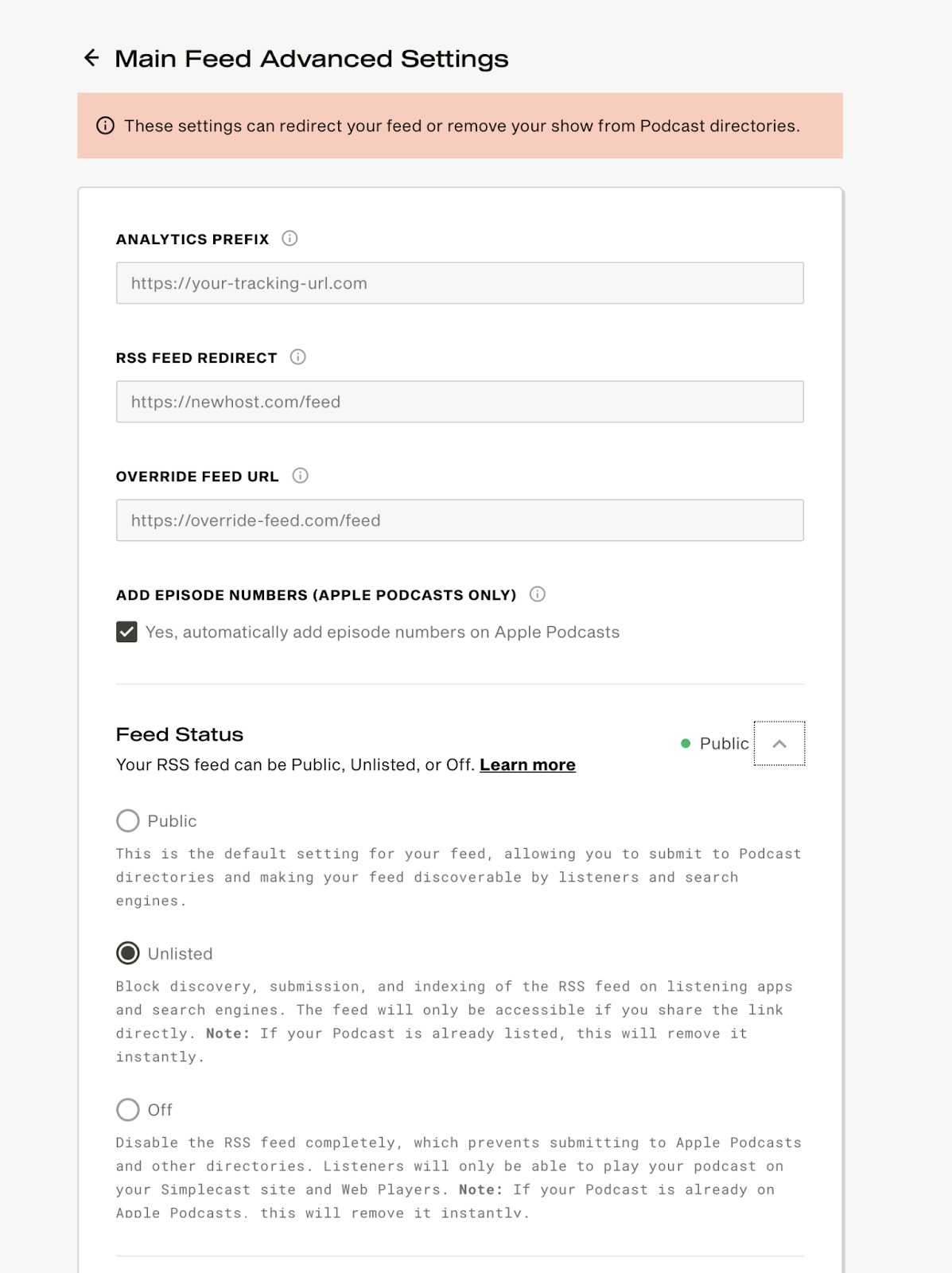Set feed status to Off
Viewport: 952px width, 1273px height.
[x=128, y=1109]
